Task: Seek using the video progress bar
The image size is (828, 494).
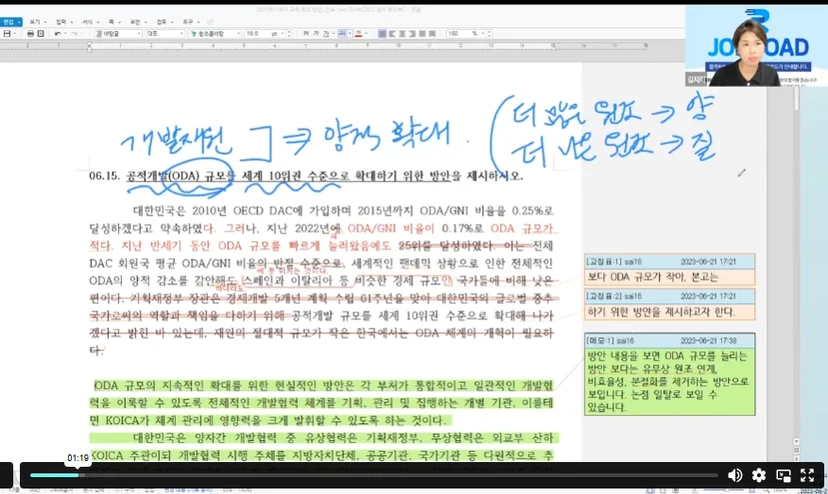Action: [374, 475]
